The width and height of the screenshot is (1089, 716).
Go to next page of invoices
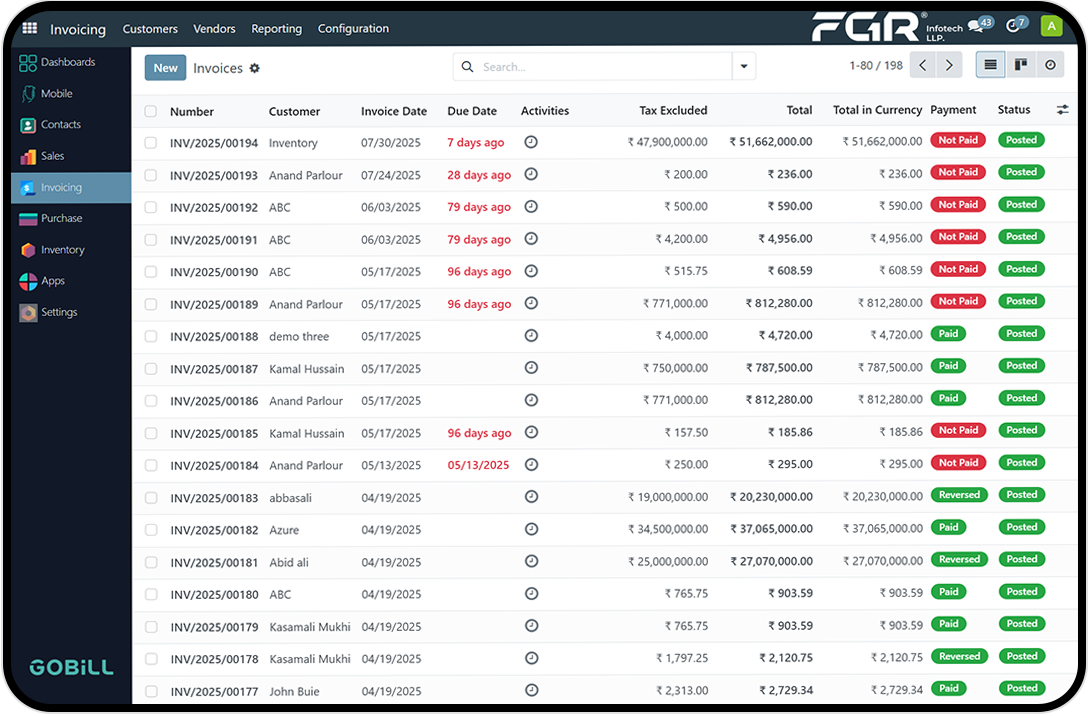(x=949, y=66)
